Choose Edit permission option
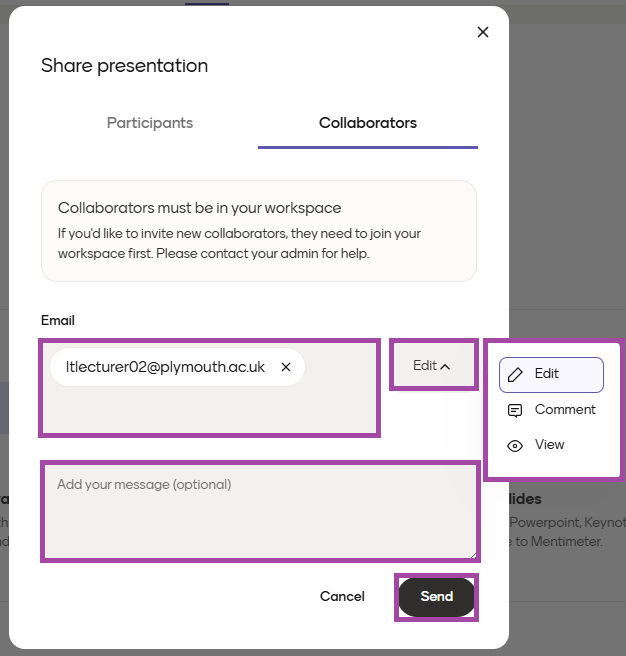 551,374
